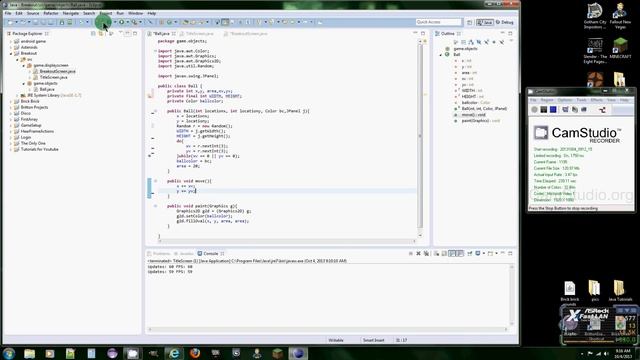Viewport: 640px width, 360px height.
Task: Open the New dropdown arrow in toolbar
Action: point(16,22)
